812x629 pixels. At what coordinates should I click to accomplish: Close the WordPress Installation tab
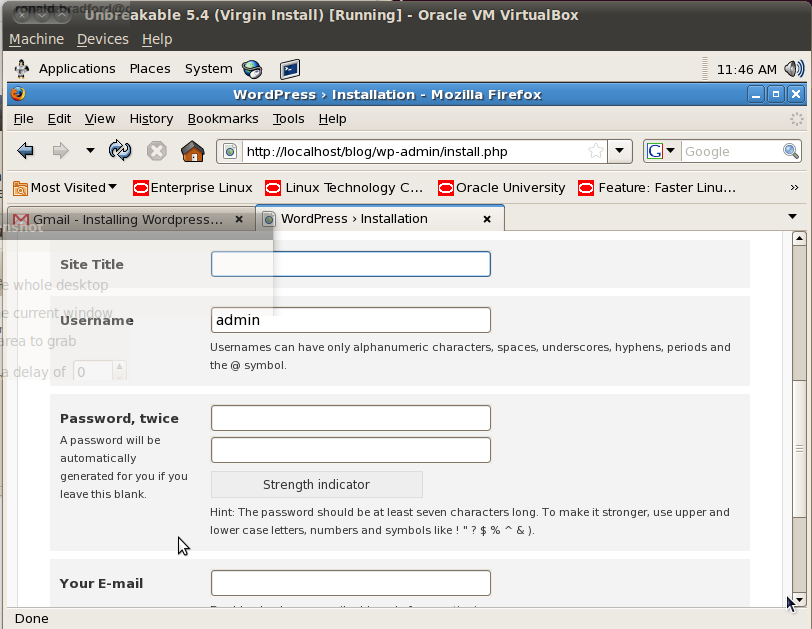487,219
